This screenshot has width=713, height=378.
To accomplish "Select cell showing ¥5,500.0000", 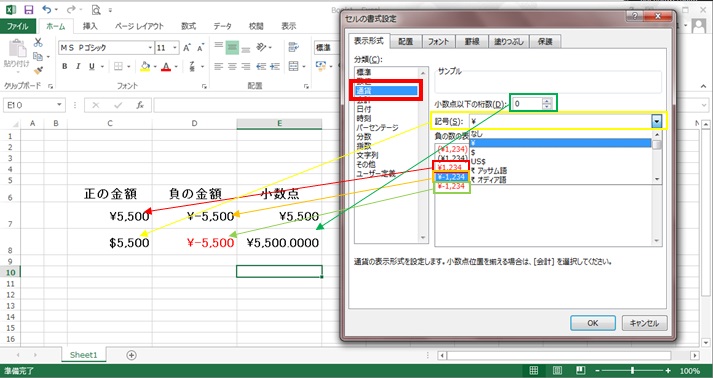I will 279,242.
